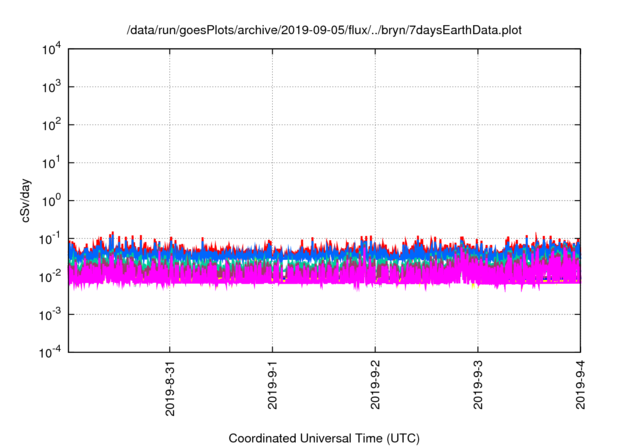The width and height of the screenshot is (640, 448).
Task: Click the y-axis label cSv/day
Action: click(x=25, y=200)
